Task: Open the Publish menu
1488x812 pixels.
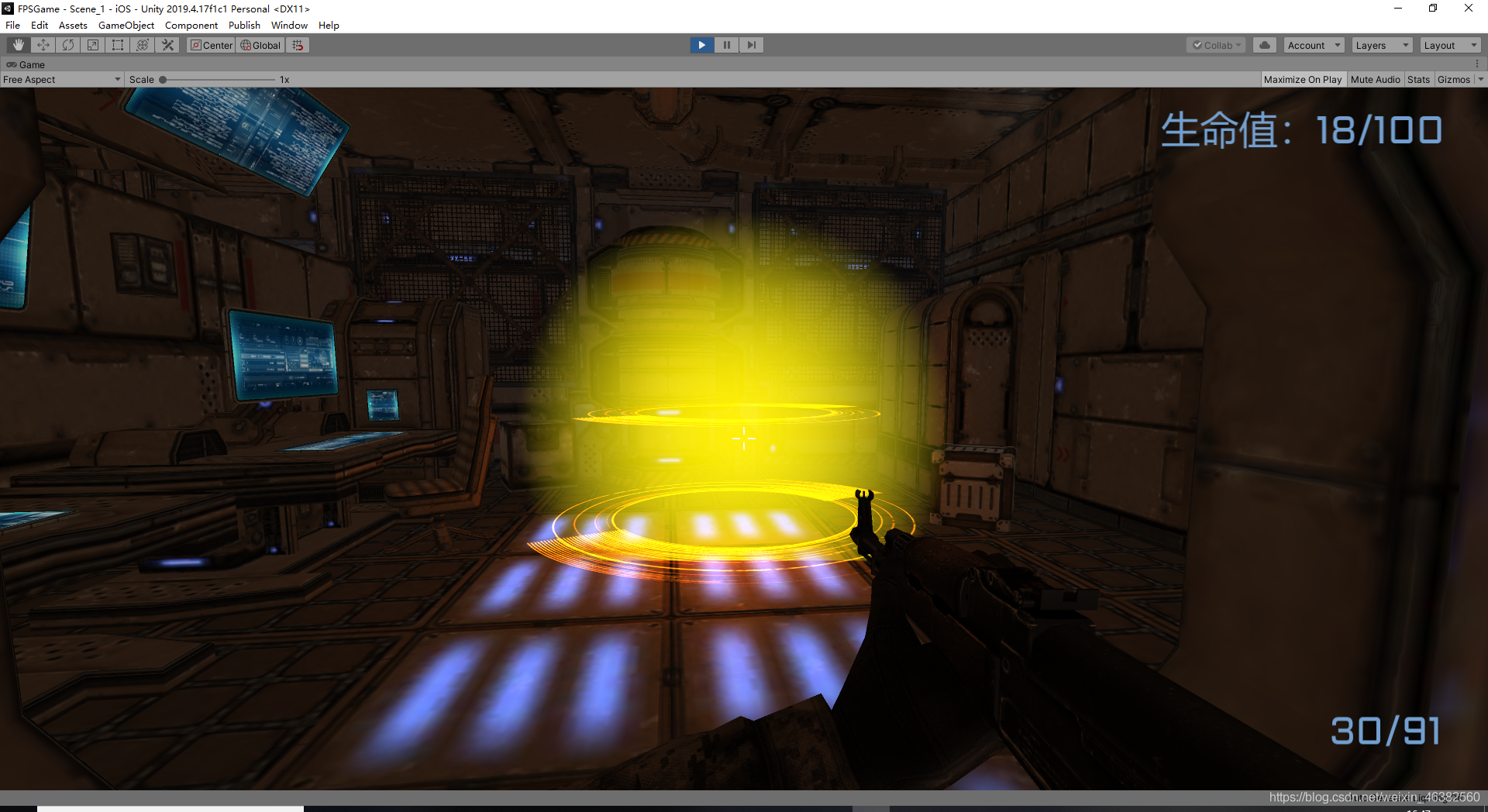Action: click(x=244, y=25)
